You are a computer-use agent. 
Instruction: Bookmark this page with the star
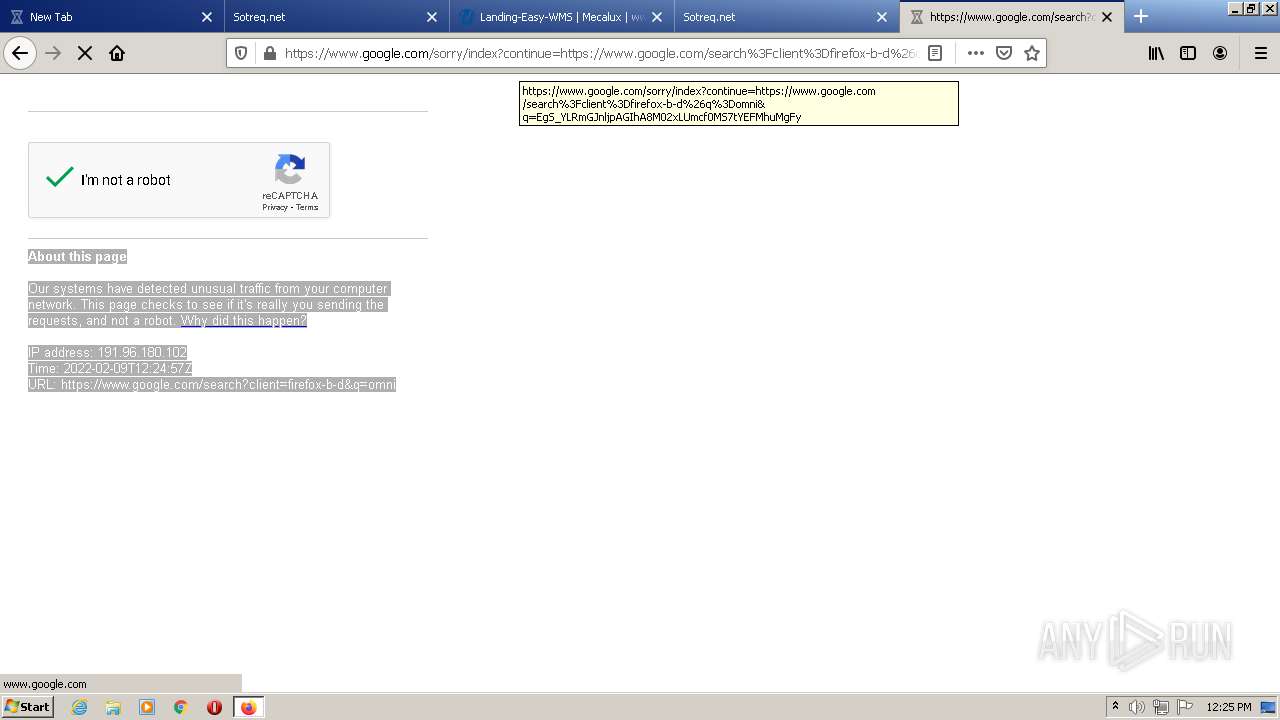point(1032,53)
